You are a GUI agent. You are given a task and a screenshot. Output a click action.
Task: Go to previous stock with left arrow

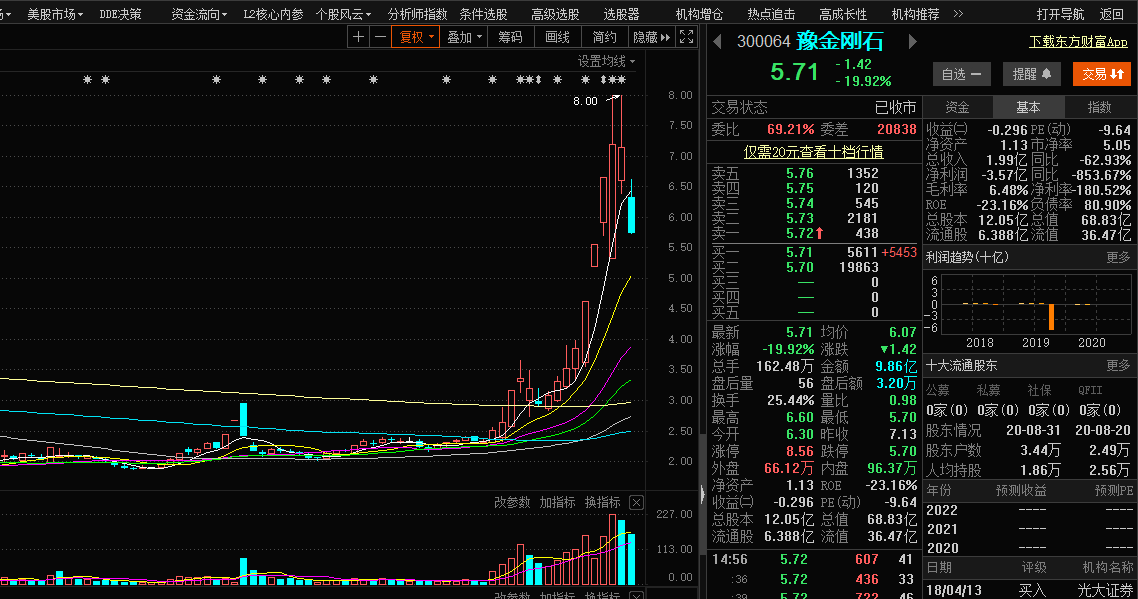(x=717, y=41)
